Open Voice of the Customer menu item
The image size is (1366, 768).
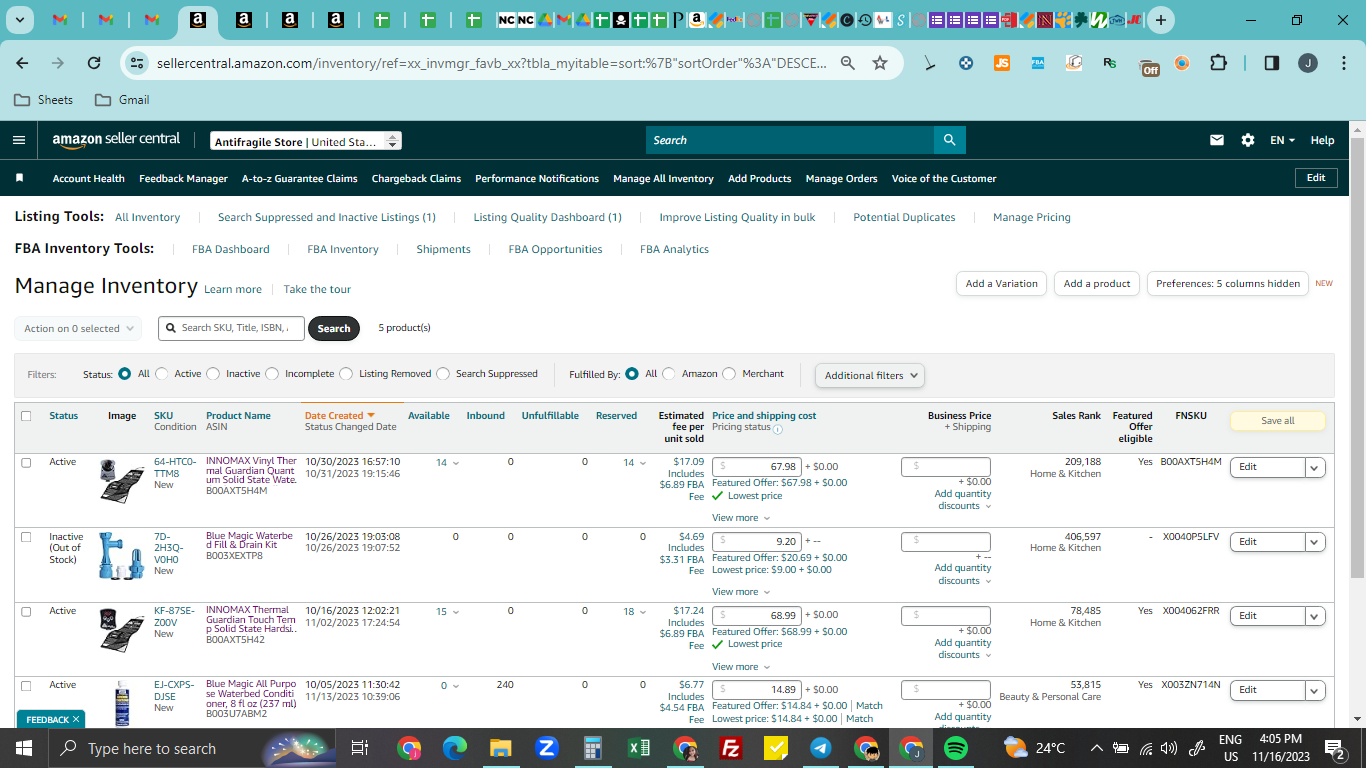coord(944,178)
